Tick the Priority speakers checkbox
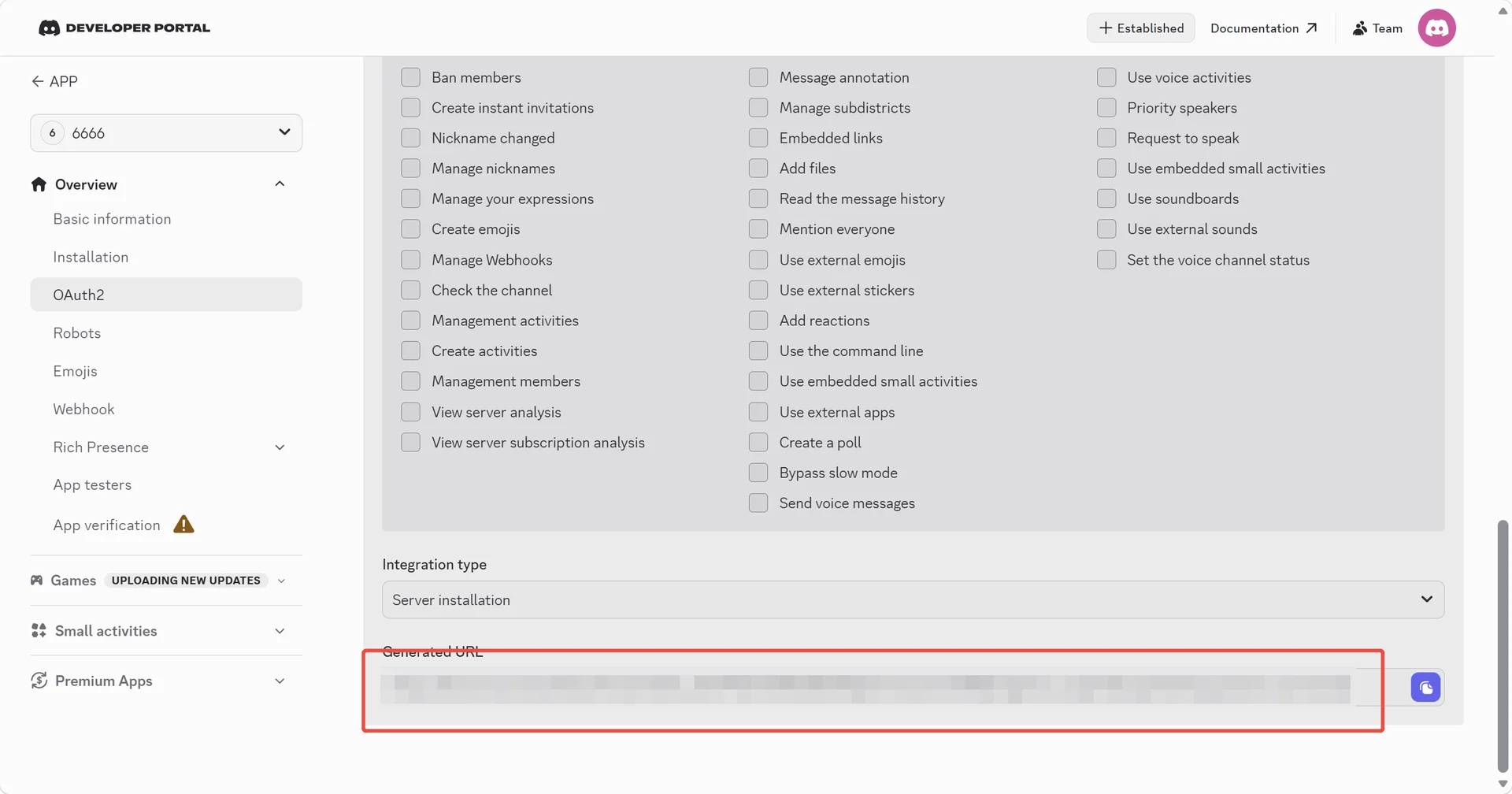This screenshot has width=1512, height=794. (x=1106, y=107)
